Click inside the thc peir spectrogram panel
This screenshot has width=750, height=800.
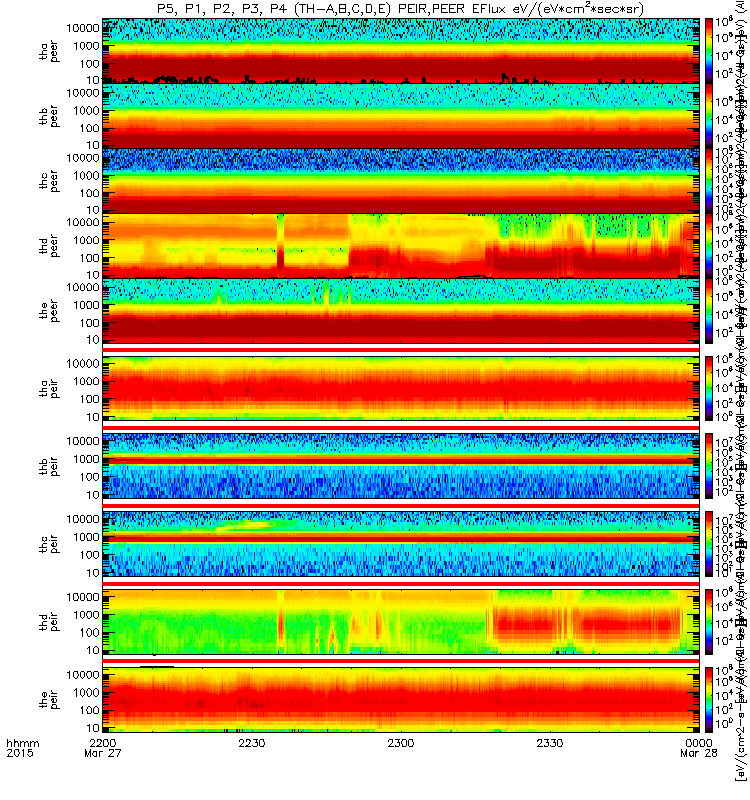401,544
